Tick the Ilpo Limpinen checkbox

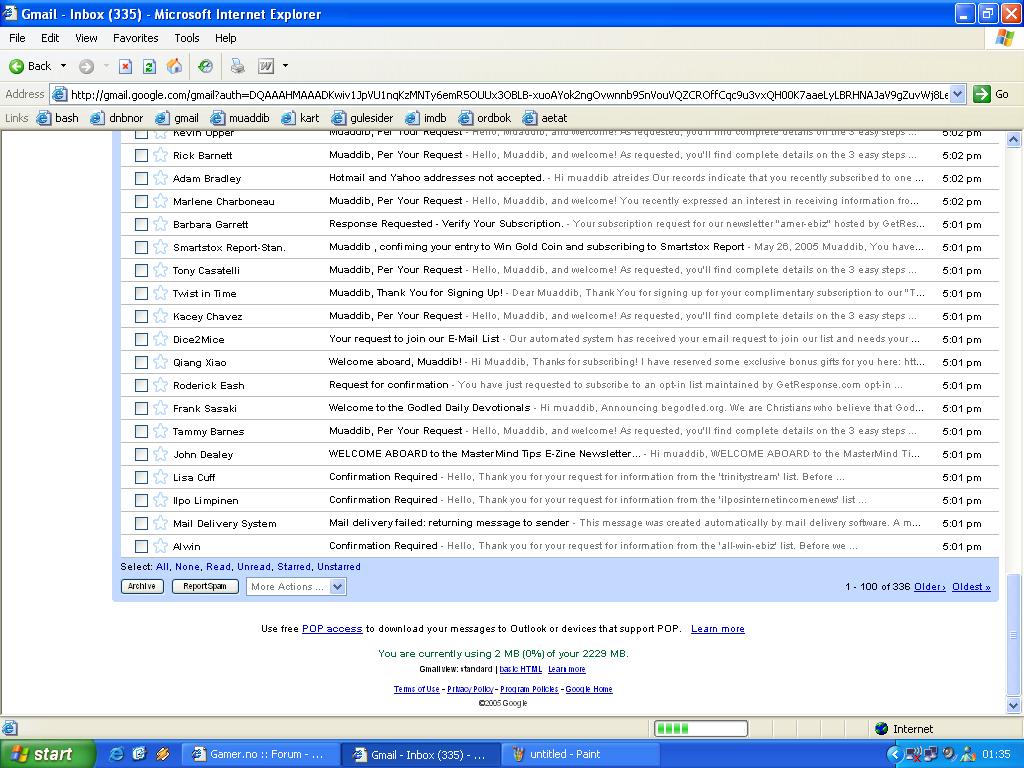(141, 500)
